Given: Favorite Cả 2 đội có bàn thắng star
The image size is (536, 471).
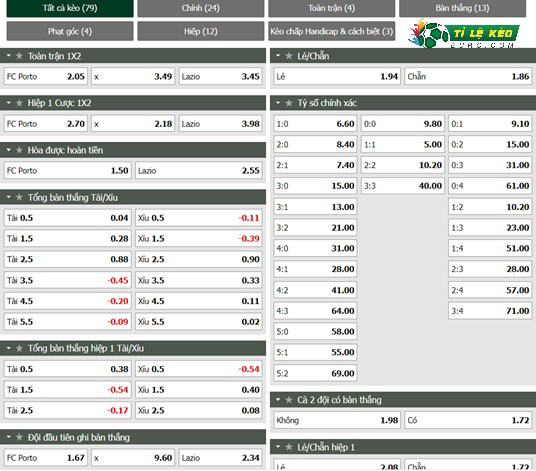Looking at the screenshot, I should 289,400.
